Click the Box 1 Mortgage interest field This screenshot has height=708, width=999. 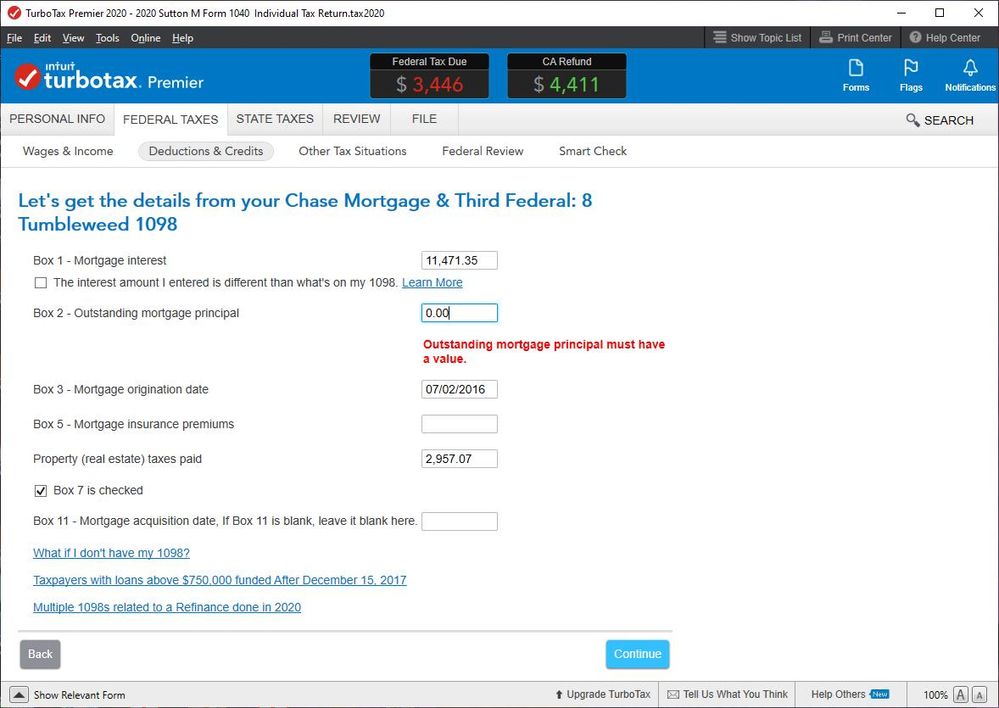pyautogui.click(x=459, y=261)
